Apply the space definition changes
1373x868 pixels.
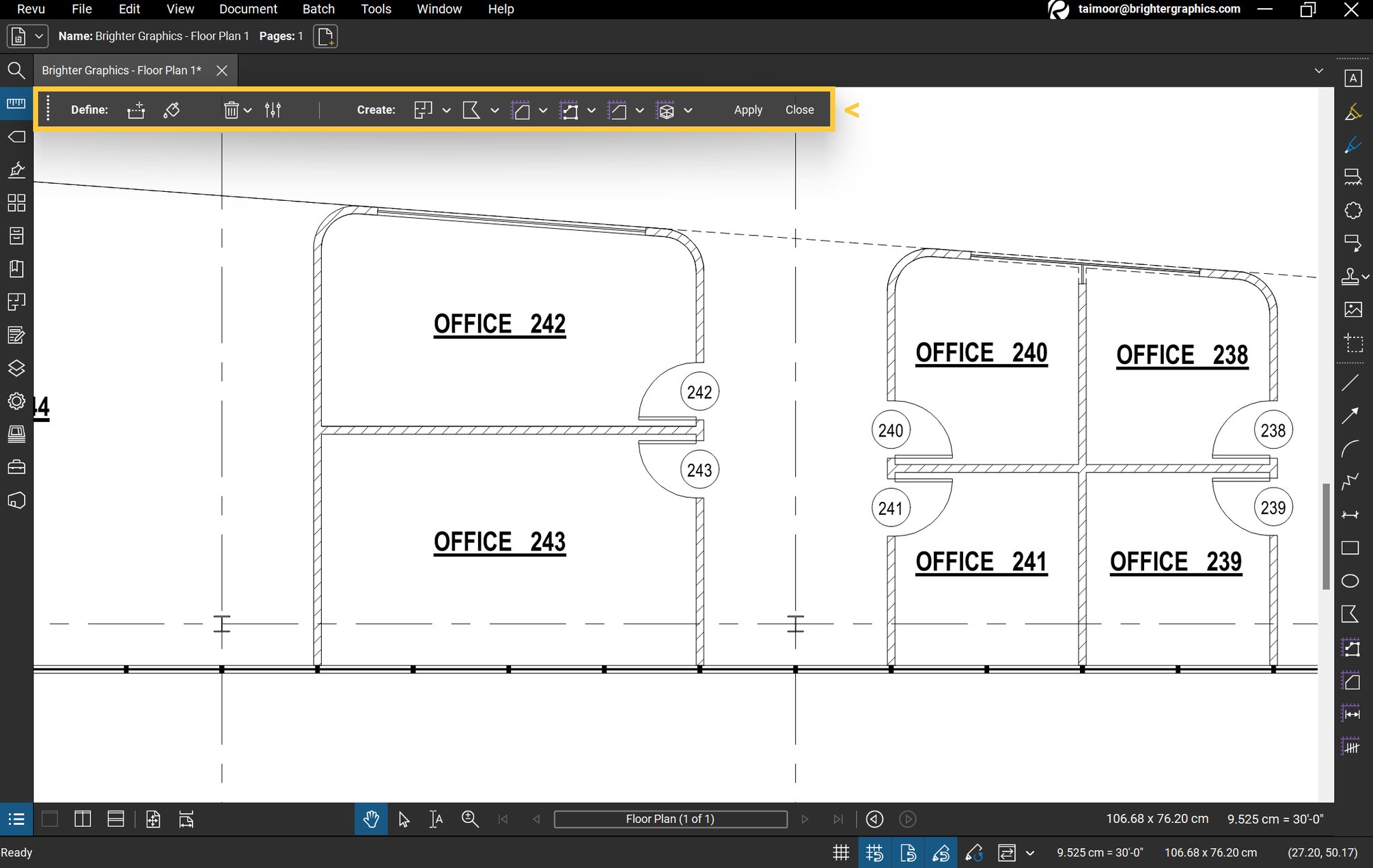point(747,109)
